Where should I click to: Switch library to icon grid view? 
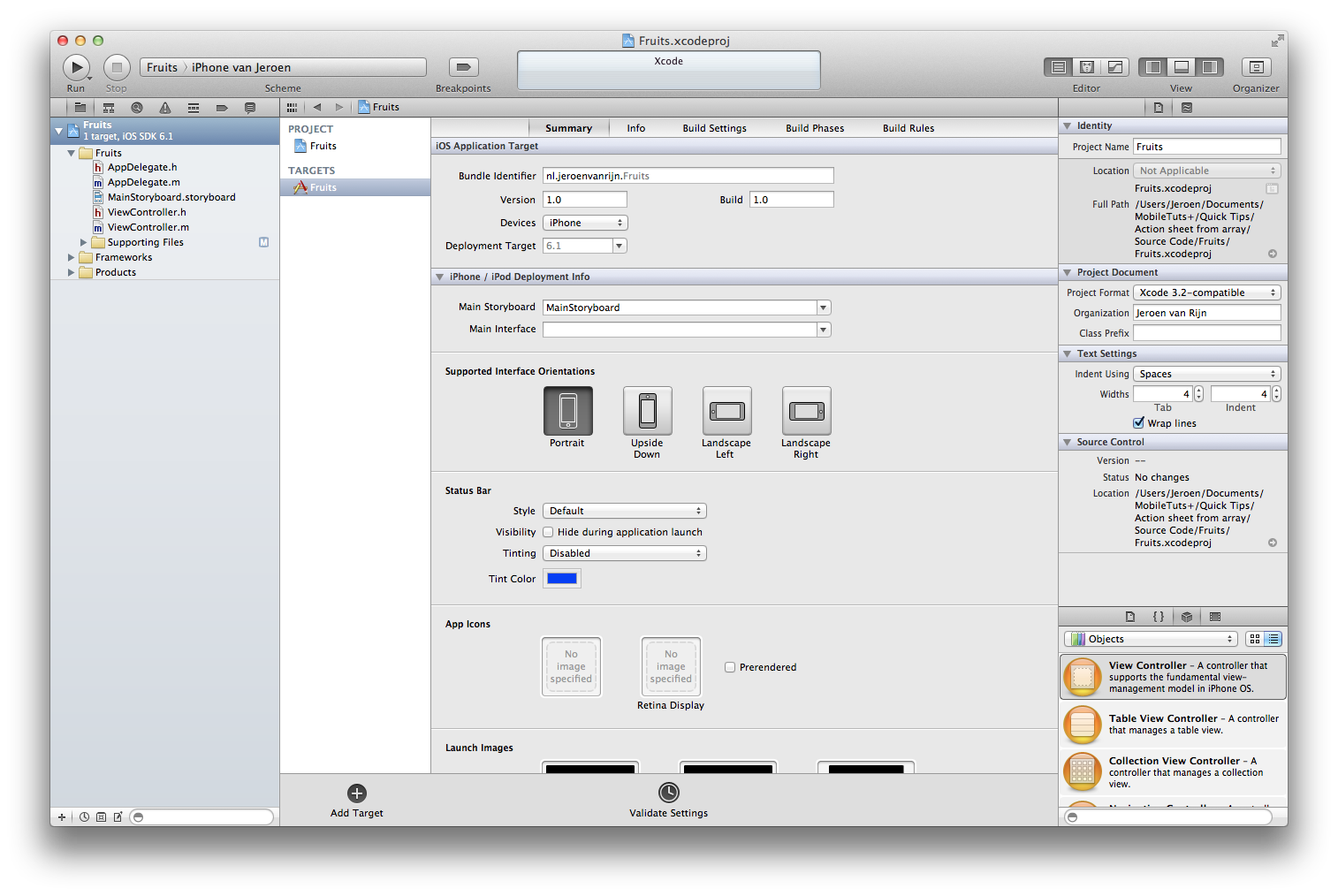click(1255, 639)
